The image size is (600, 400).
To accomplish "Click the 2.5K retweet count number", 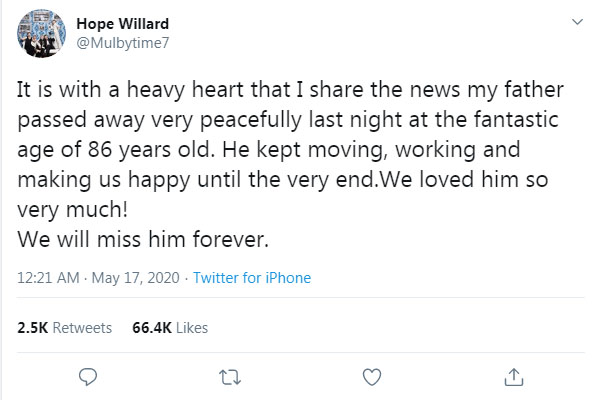I will 33,327.
